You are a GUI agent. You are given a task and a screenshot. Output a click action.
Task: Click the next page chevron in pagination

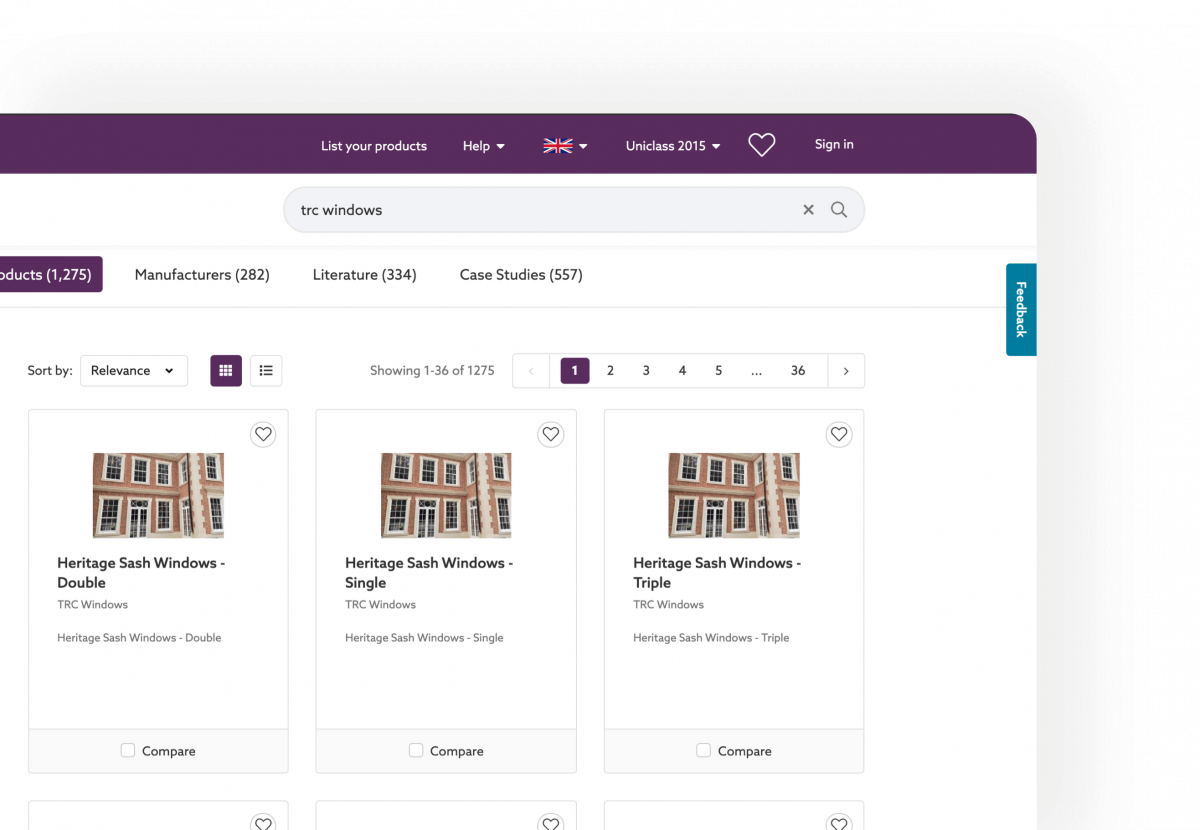pyautogui.click(x=846, y=370)
